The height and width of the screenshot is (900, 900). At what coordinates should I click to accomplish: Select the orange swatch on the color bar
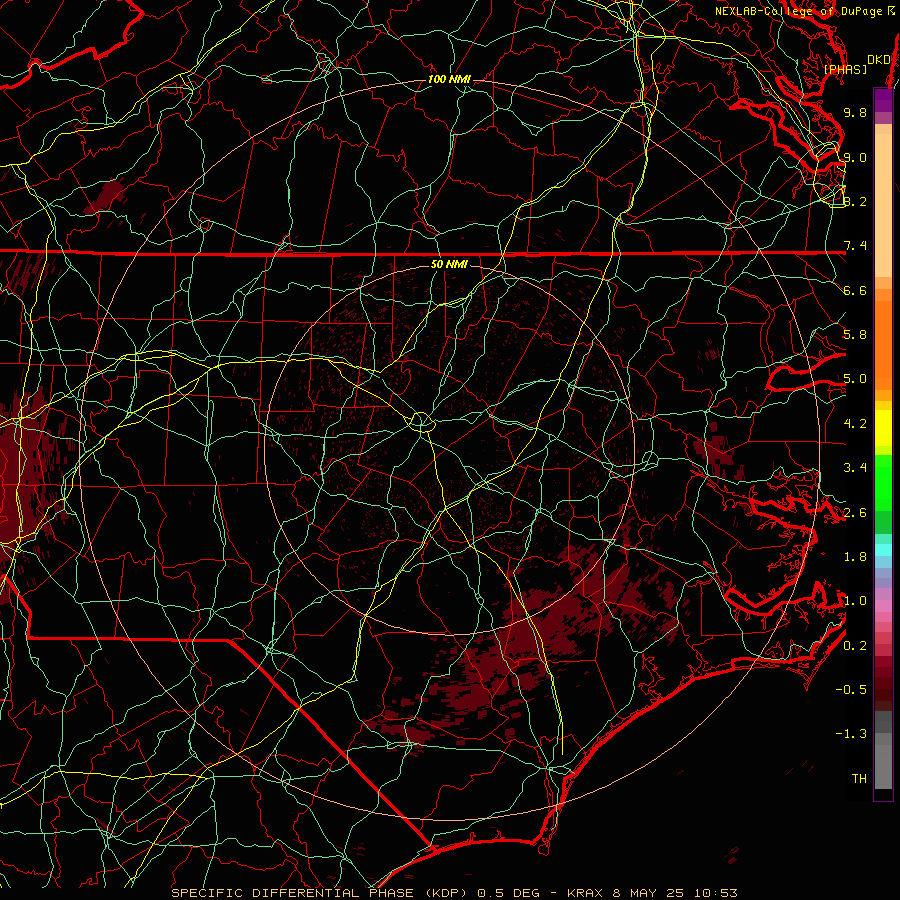pos(883,344)
